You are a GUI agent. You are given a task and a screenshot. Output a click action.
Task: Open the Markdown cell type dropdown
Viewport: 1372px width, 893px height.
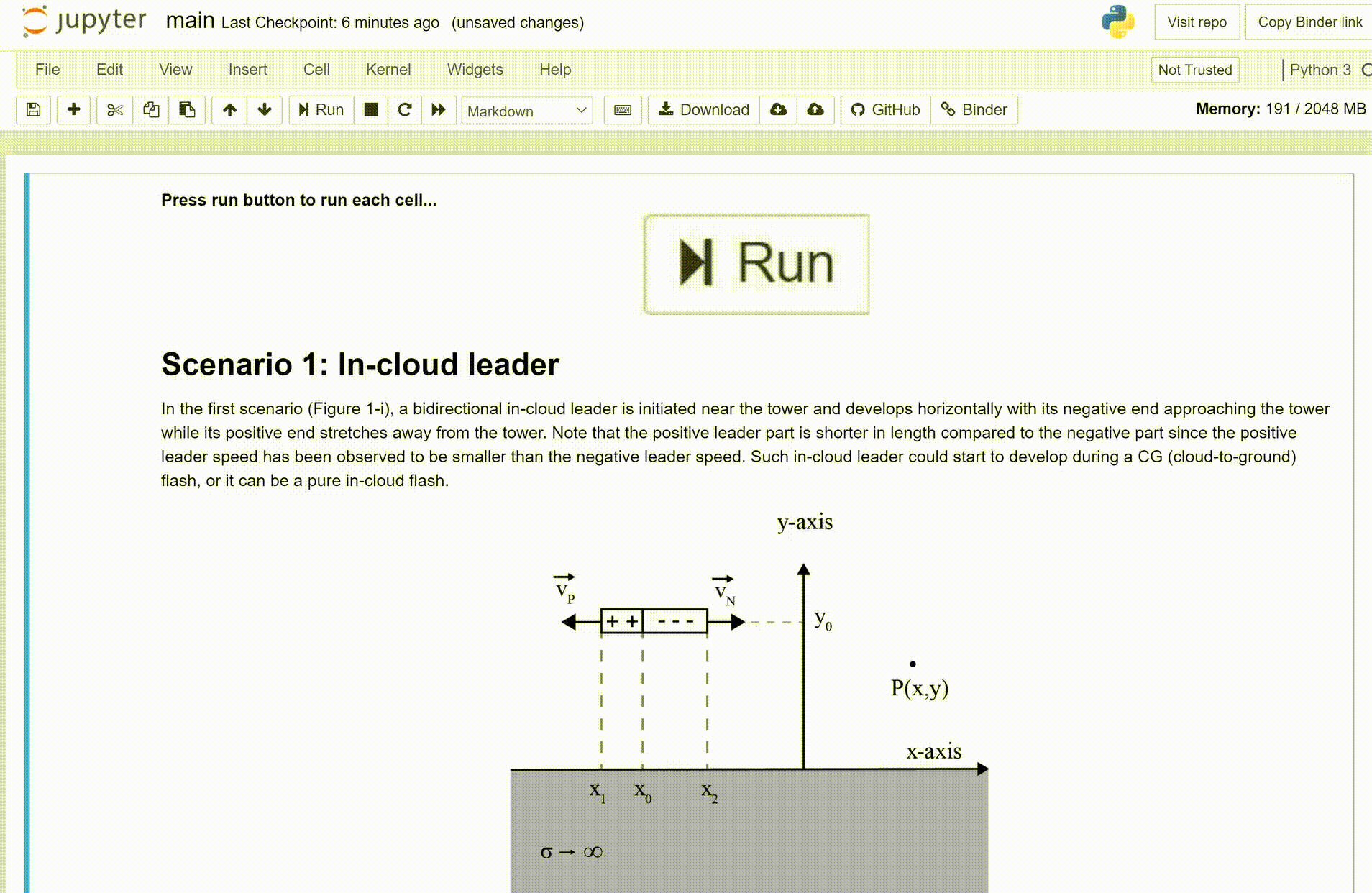tap(526, 111)
